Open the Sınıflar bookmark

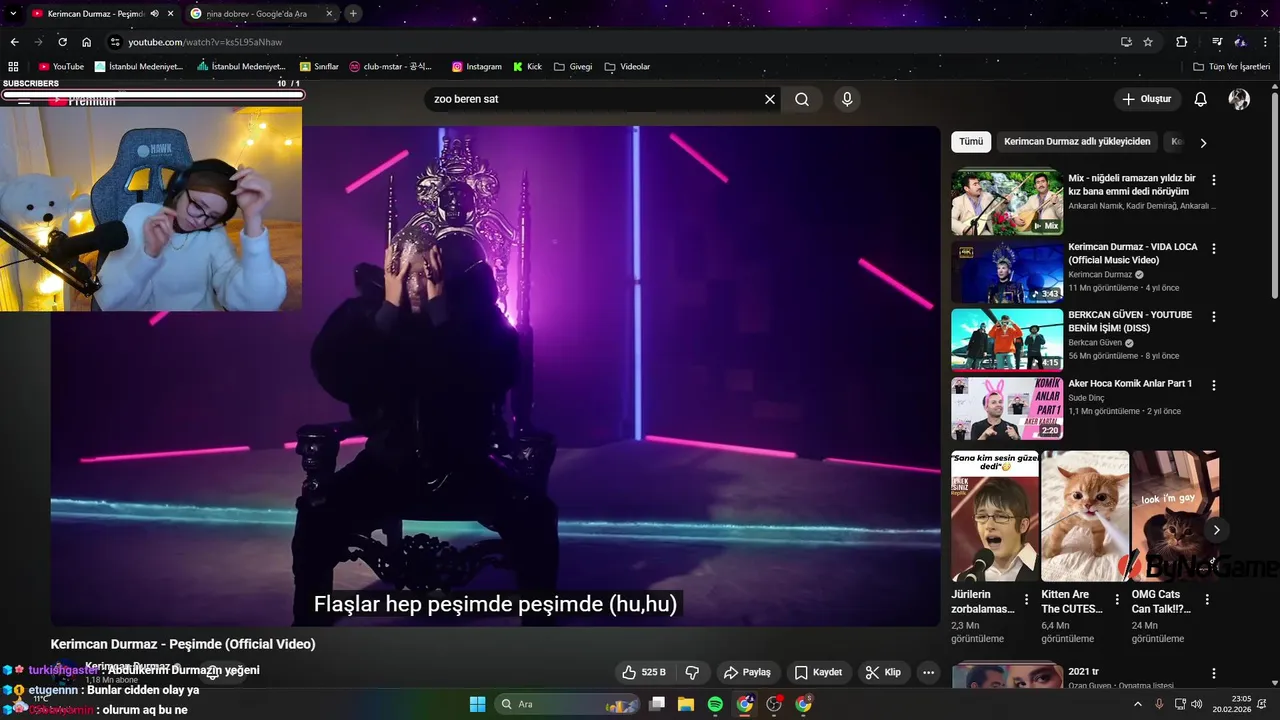320,67
